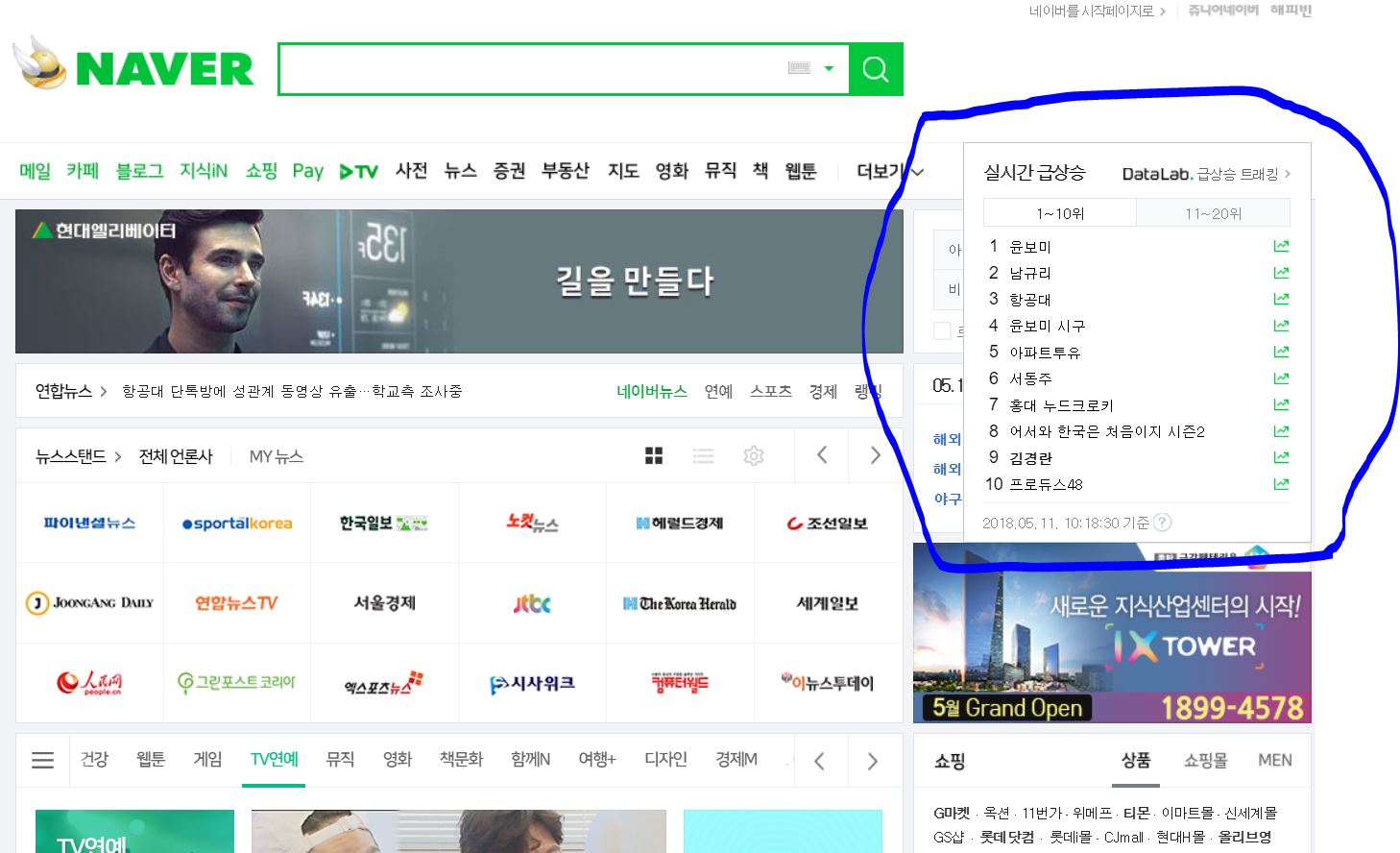Viewport: 1400px width, 853px height.
Task: Switch to the TV연예 topic tab
Action: pyautogui.click(x=274, y=760)
